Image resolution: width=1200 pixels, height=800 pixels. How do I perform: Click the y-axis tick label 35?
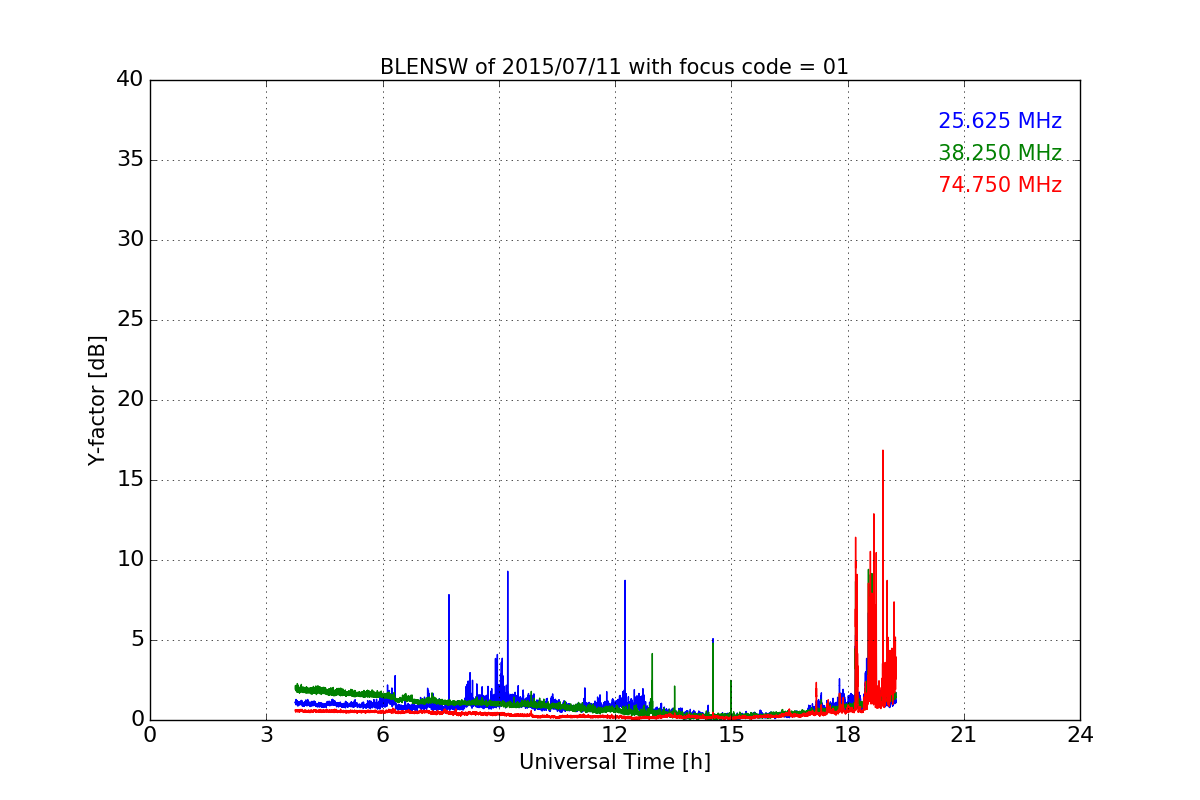(130, 160)
